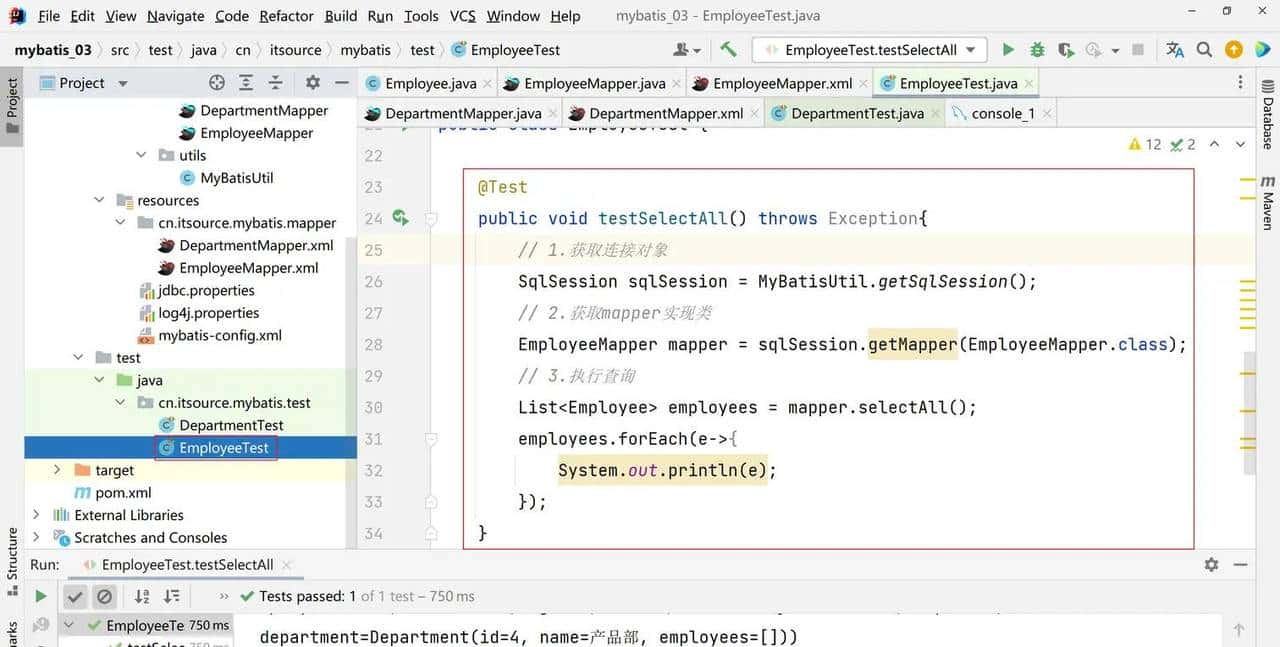Toggle show ignored tests in Run panel
The height and width of the screenshot is (647, 1280).
tap(104, 597)
